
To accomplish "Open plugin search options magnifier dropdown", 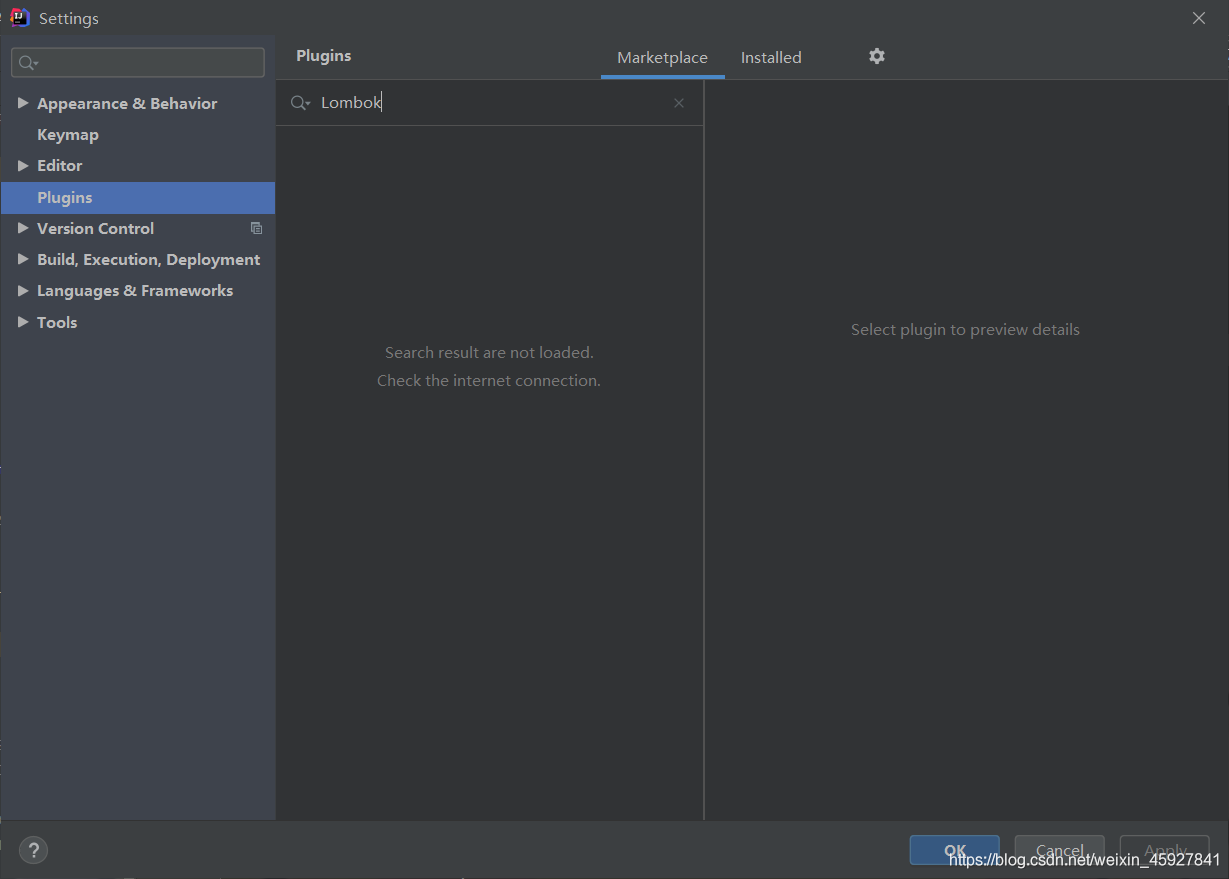I will coord(300,103).
